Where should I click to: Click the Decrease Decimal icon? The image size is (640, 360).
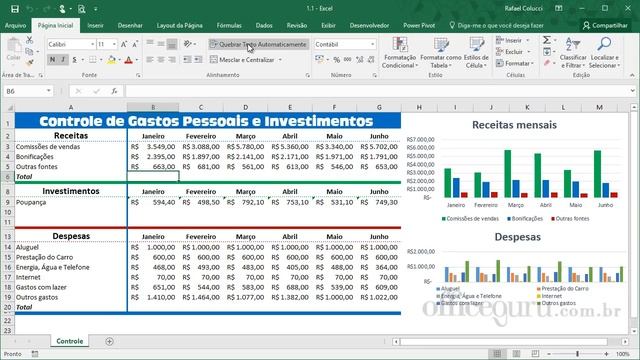click(x=371, y=60)
